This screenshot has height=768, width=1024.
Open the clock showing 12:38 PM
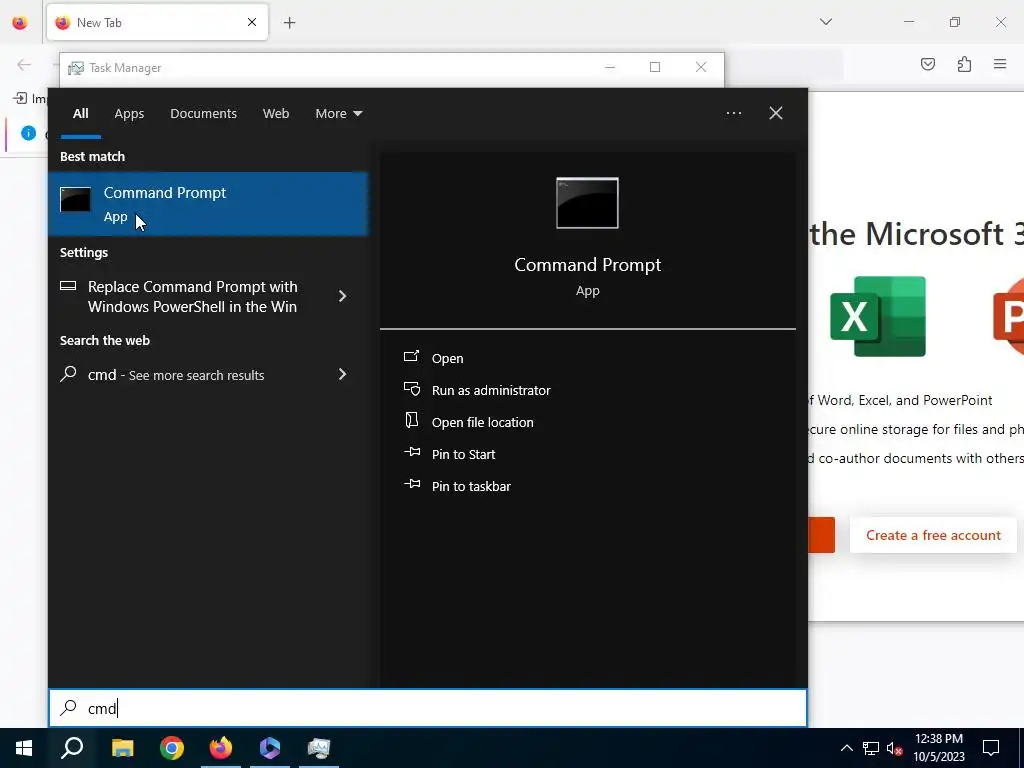[x=939, y=748]
